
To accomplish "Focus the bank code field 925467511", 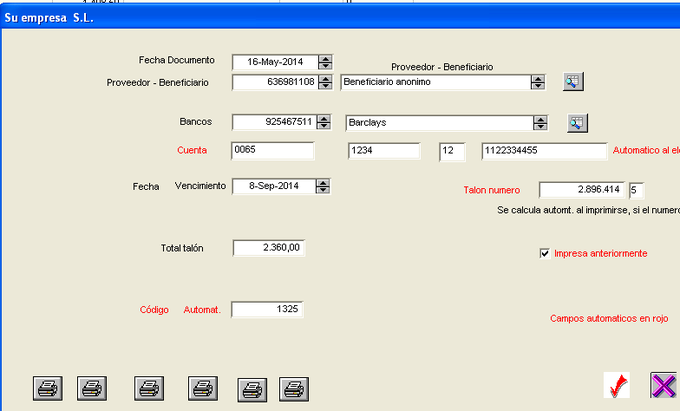I will click(275, 122).
